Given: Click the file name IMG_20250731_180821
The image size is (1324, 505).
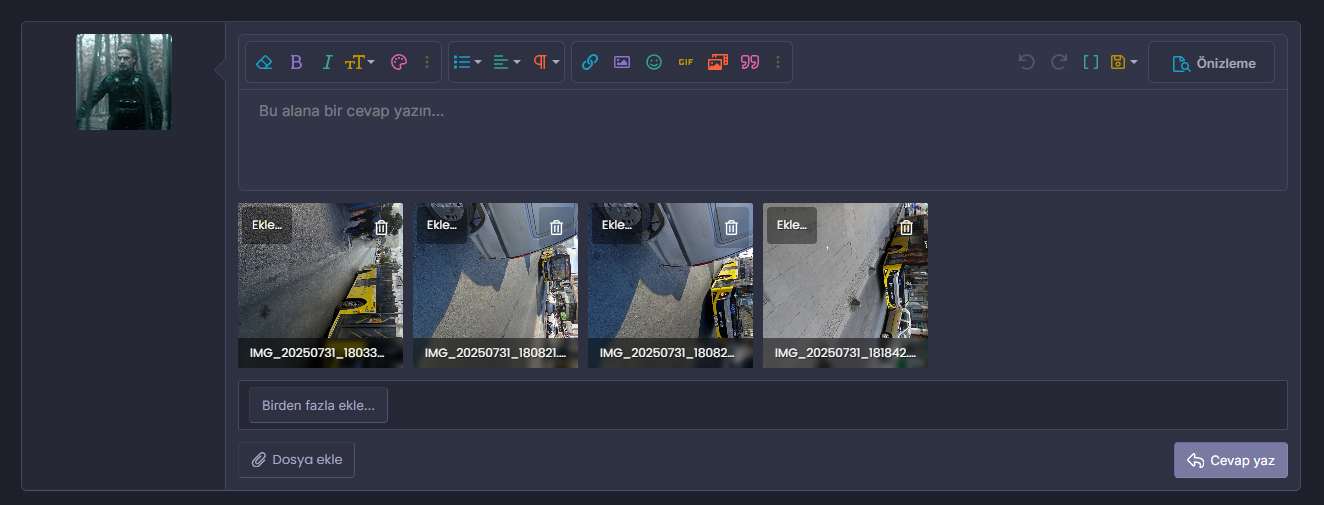Looking at the screenshot, I should coord(495,353).
